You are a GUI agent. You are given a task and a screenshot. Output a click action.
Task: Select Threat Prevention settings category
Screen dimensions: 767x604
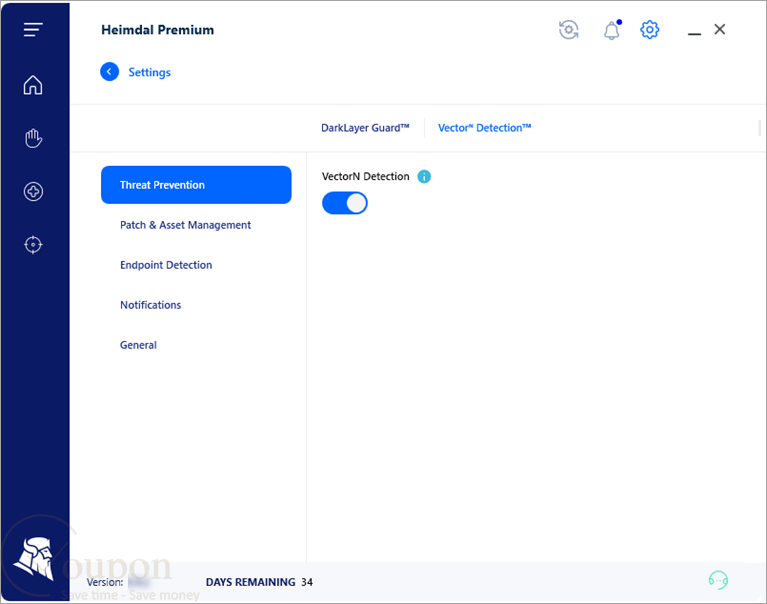coord(196,185)
